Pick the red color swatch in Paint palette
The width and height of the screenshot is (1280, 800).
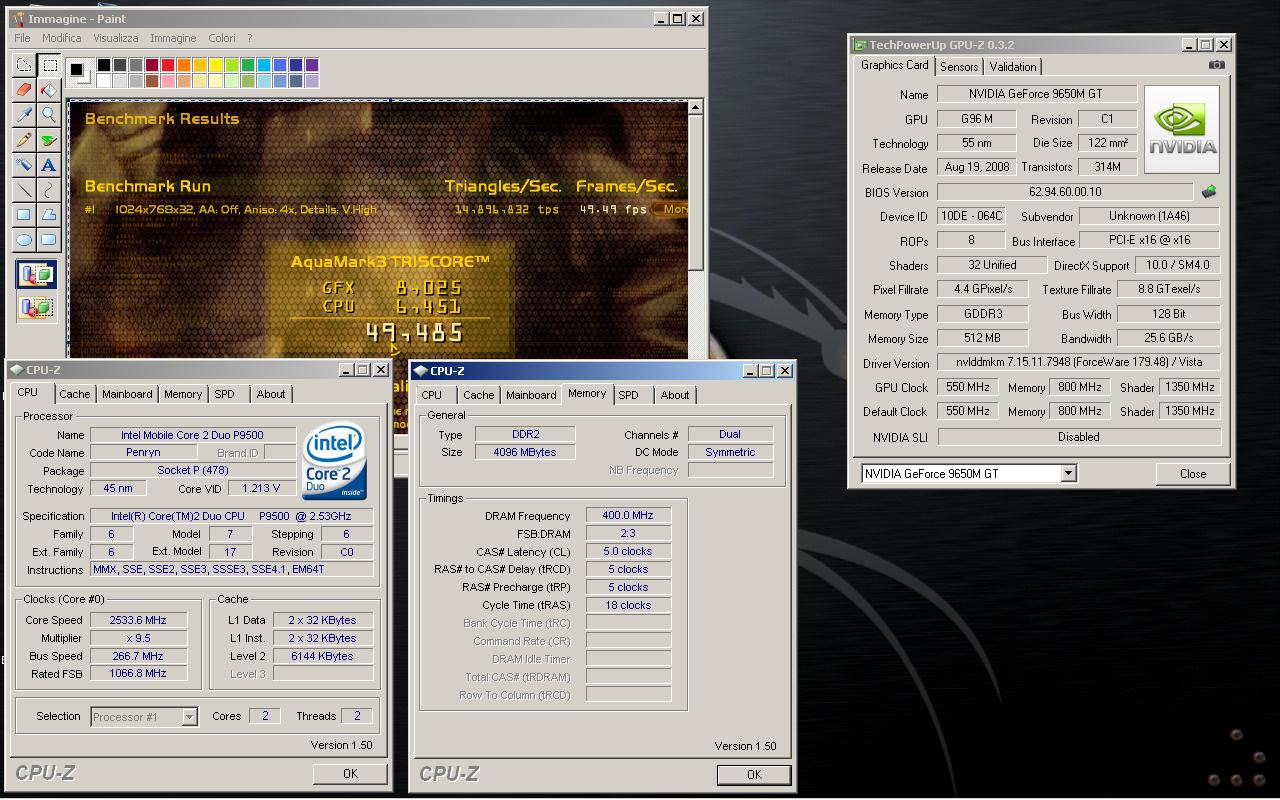(168, 65)
